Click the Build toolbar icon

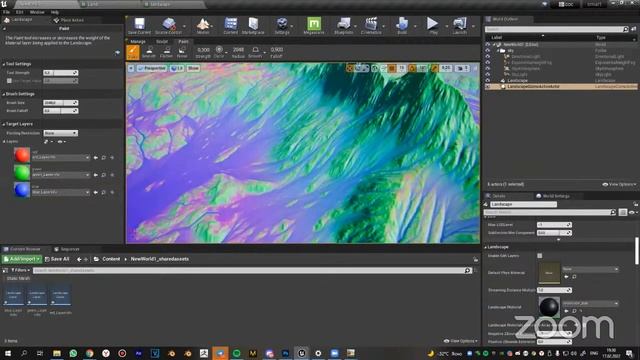tap(402, 26)
